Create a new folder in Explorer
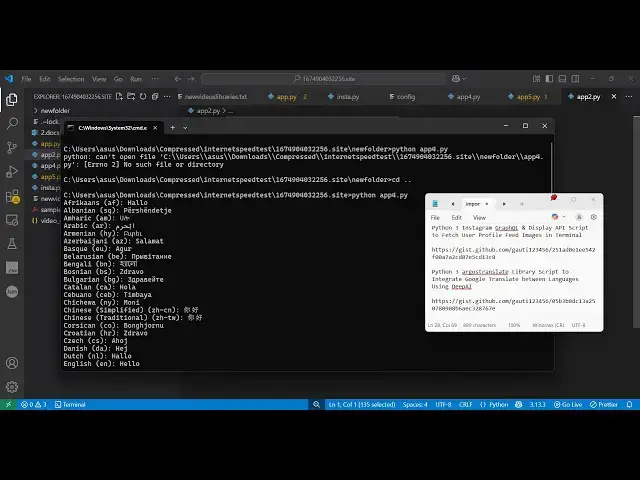Viewport: 640px width, 480px height. (131, 97)
